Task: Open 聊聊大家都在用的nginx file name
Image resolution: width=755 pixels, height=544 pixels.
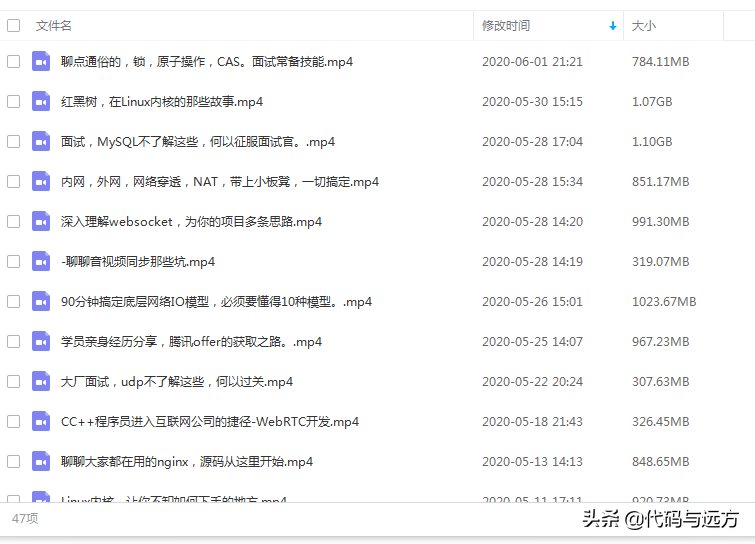Action: (187, 461)
